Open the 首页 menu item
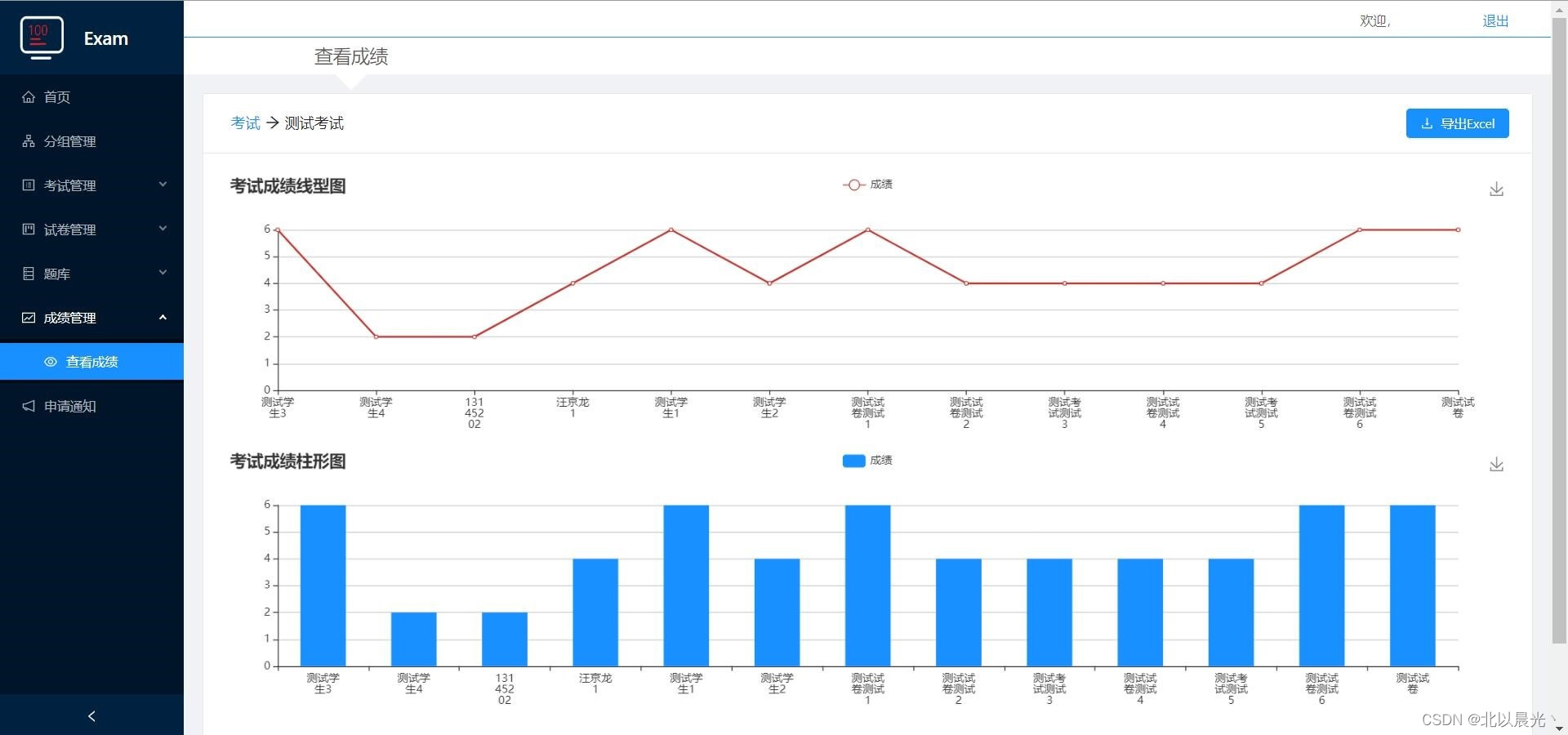The image size is (1568, 735). click(91, 97)
